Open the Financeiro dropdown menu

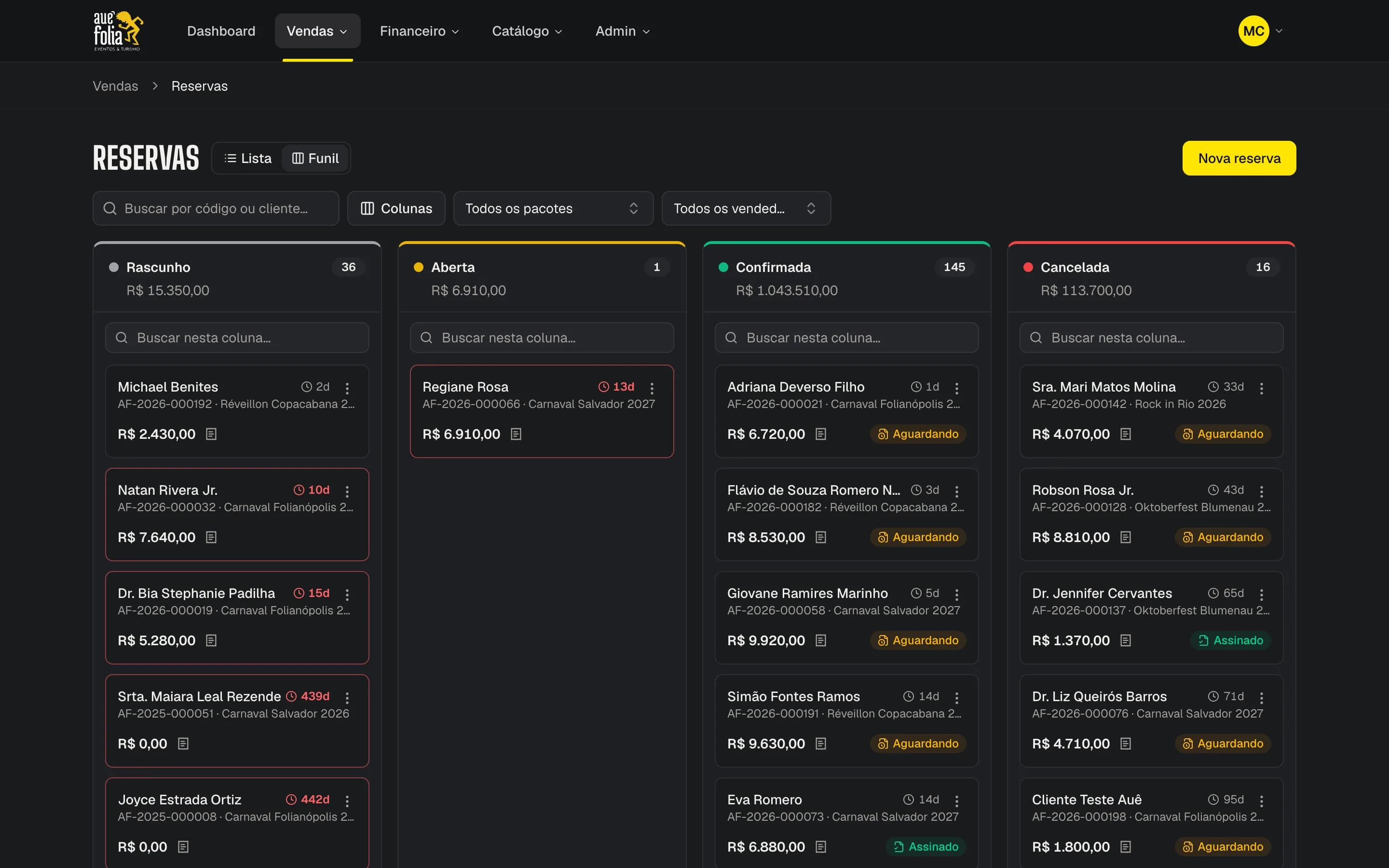[x=420, y=31]
